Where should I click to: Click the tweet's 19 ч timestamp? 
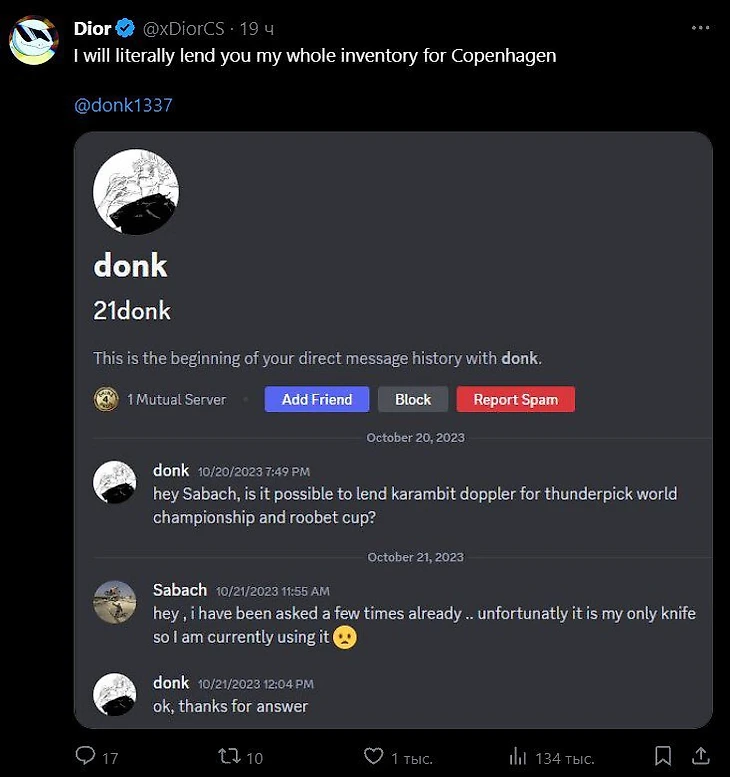pyautogui.click(x=256, y=29)
